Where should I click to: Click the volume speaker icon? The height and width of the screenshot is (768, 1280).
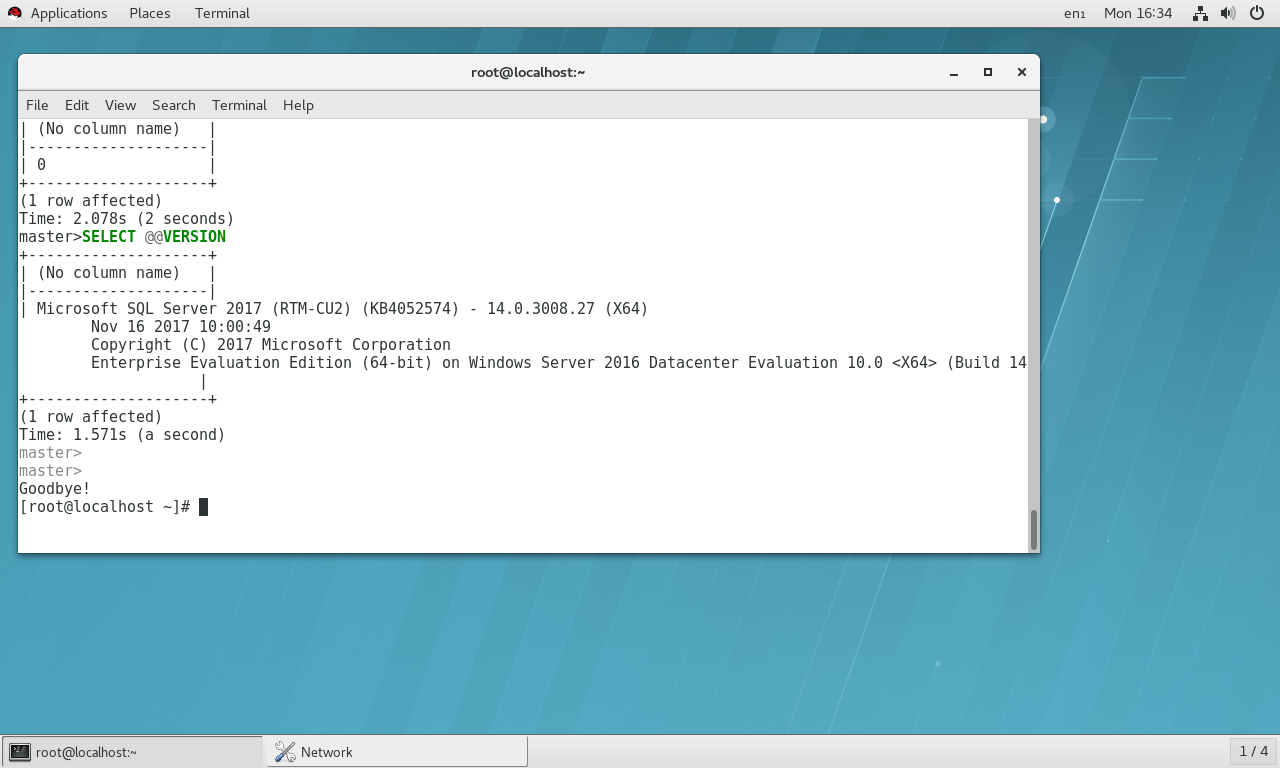[x=1228, y=13]
